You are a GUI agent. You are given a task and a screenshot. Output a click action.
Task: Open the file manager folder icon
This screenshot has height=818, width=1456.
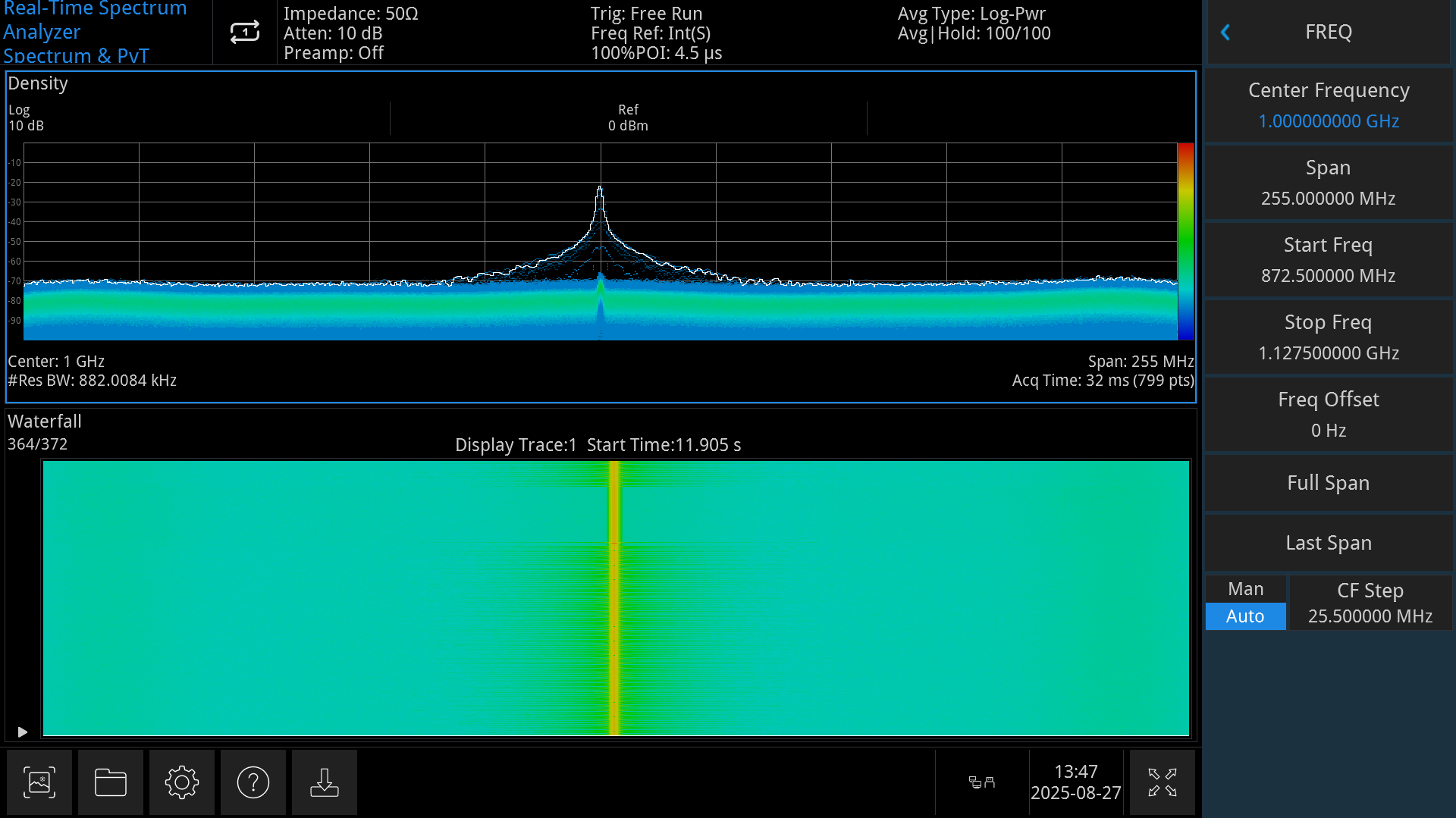(110, 782)
